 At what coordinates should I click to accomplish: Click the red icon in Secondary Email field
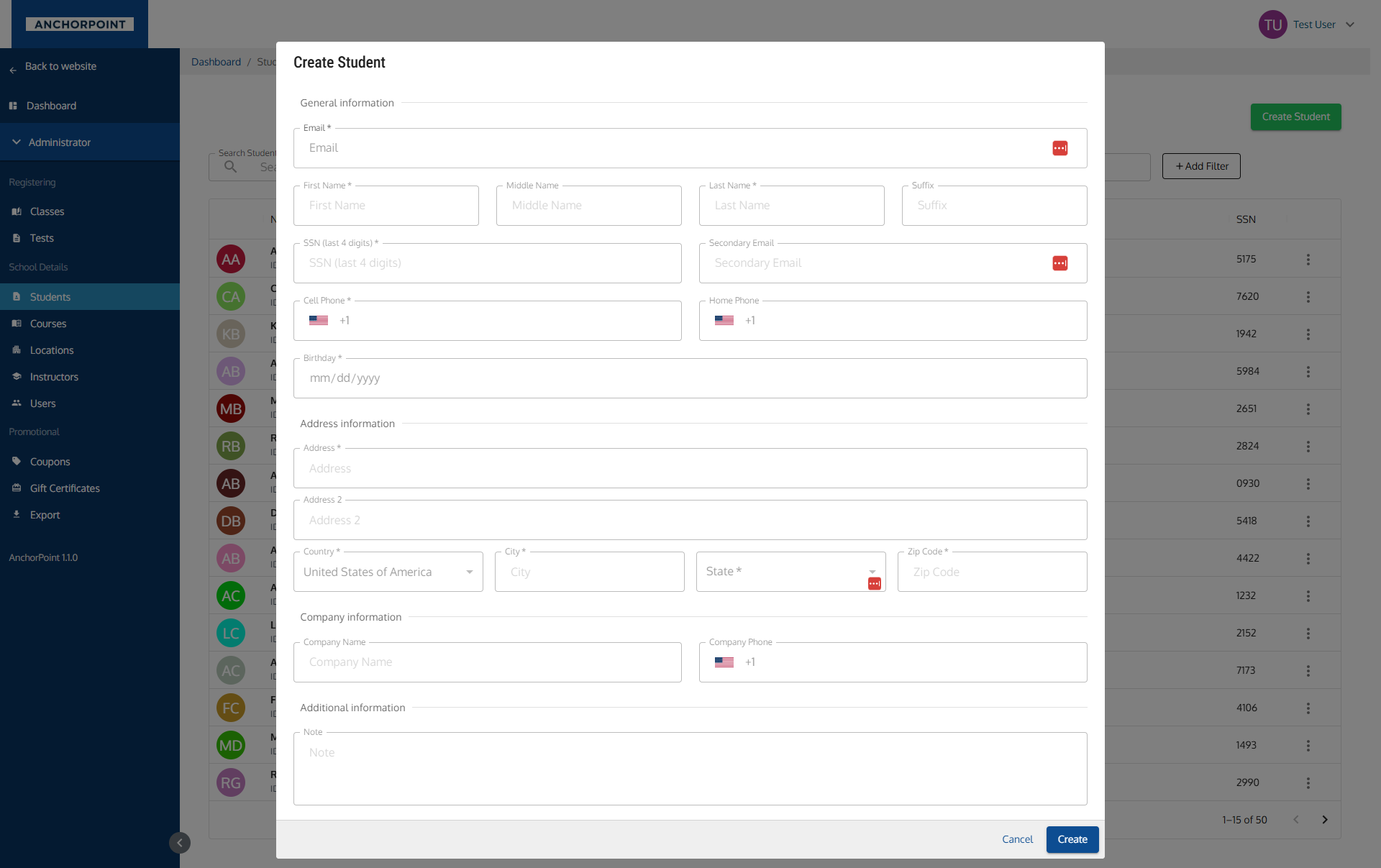1059,263
